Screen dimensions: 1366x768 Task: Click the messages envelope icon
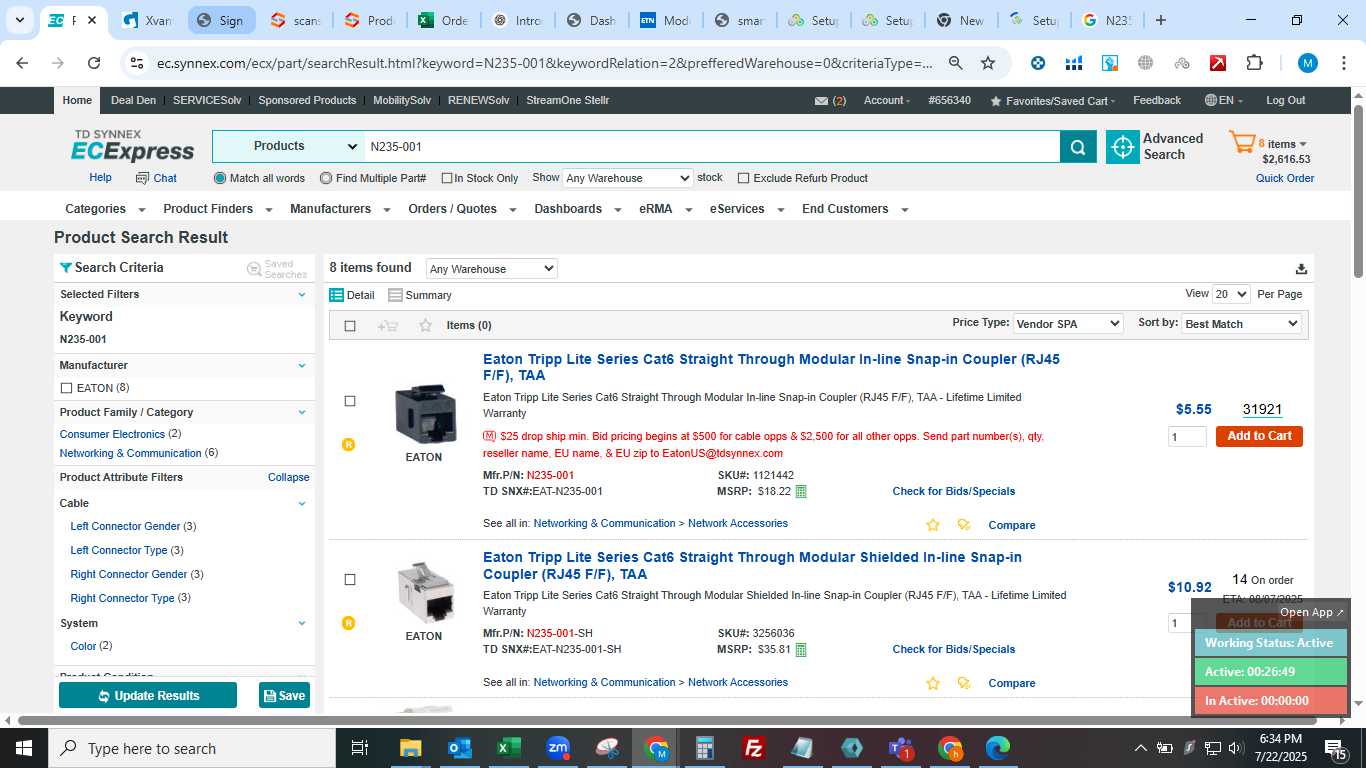821,101
